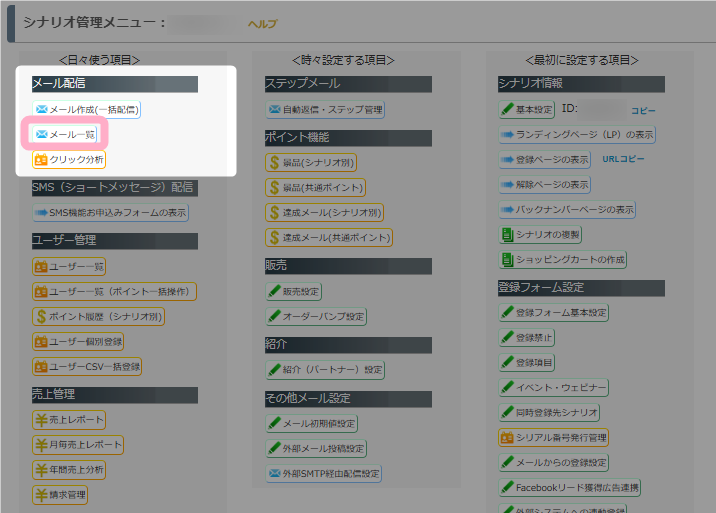The width and height of the screenshot is (716, 513).
Task: Click the URLコピー link
Action: click(623, 159)
